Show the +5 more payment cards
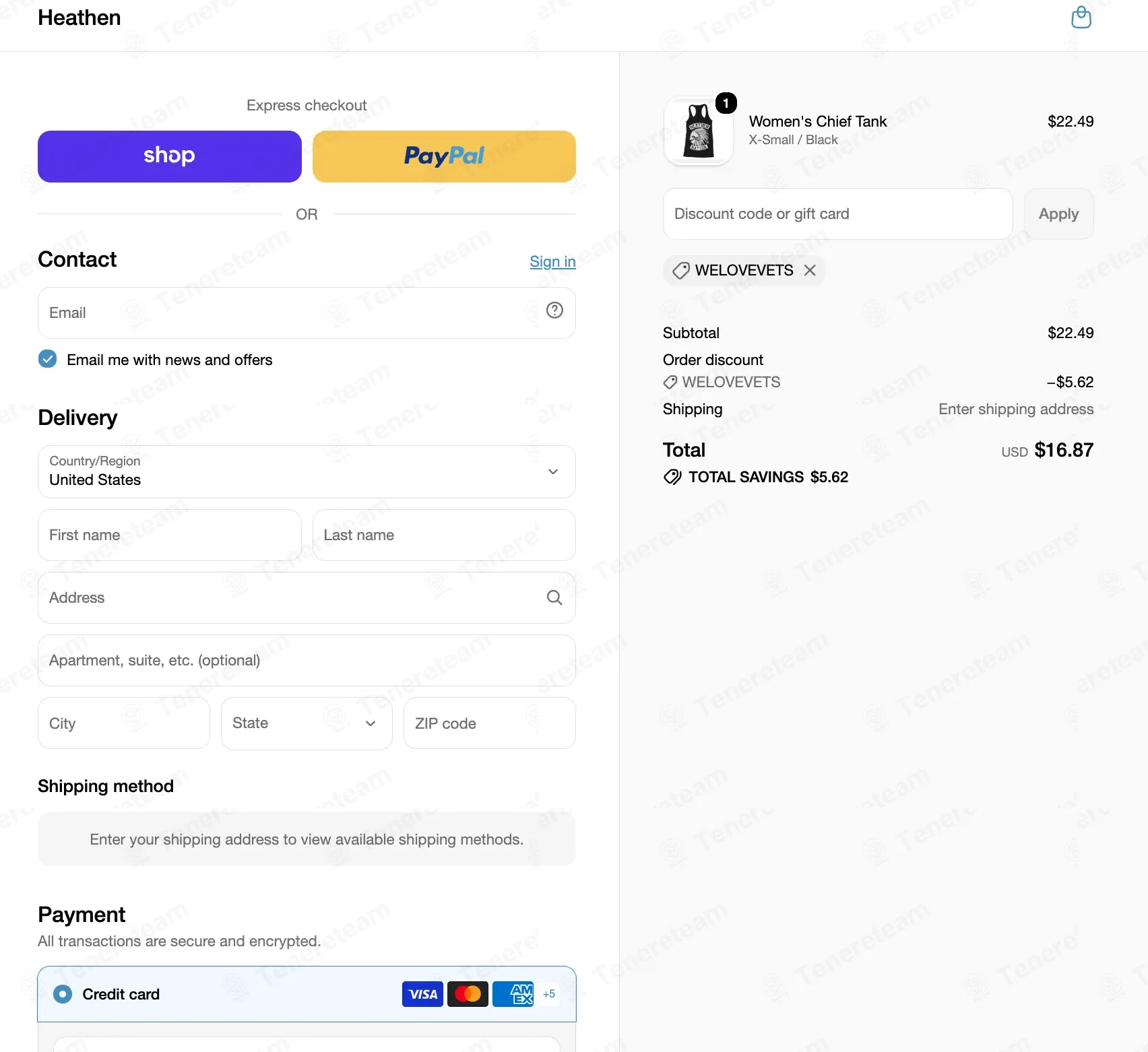Screen dimensions: 1148x1052 [x=549, y=994]
